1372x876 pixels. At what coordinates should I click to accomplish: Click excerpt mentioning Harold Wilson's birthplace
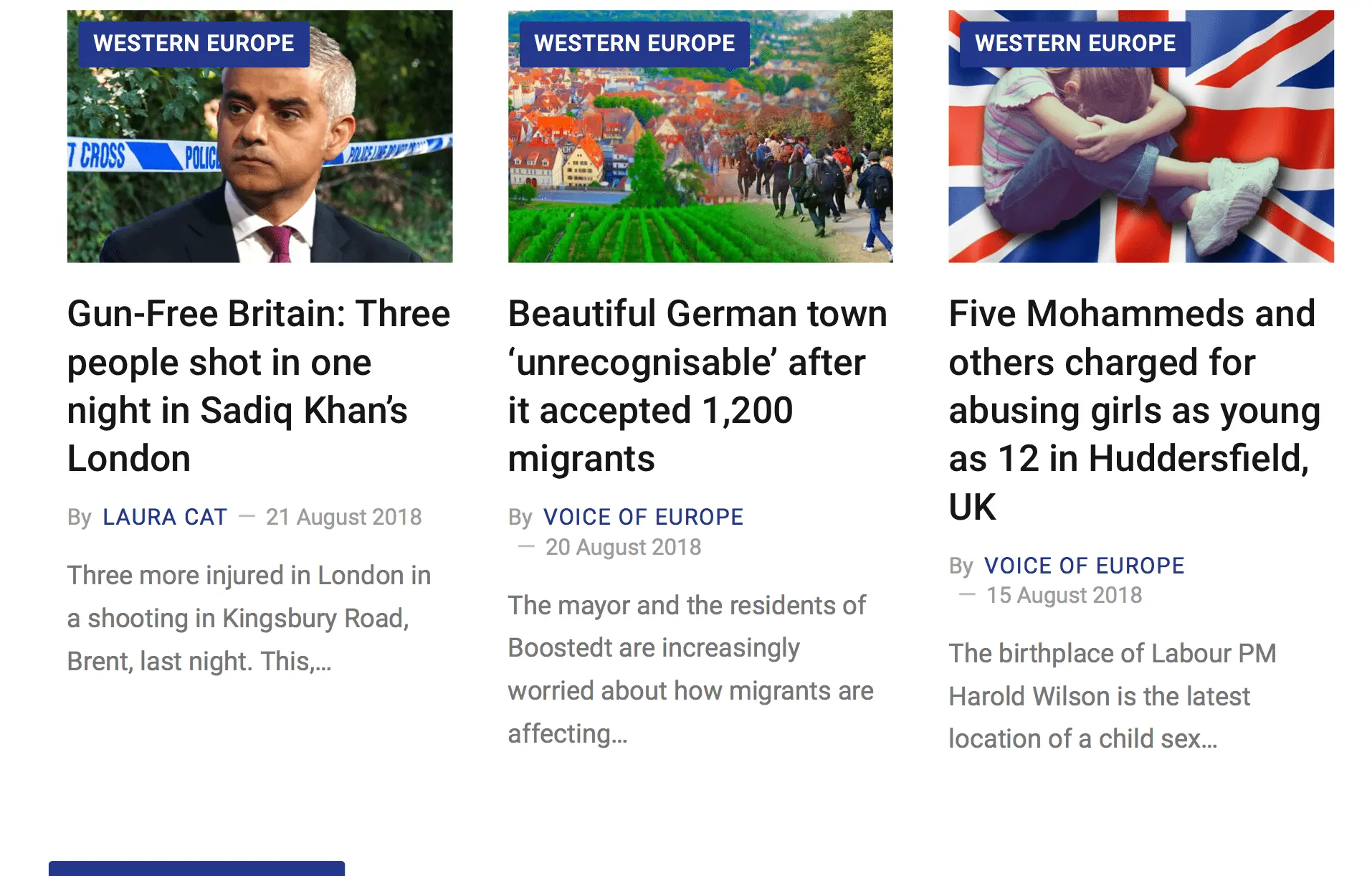1112,695
